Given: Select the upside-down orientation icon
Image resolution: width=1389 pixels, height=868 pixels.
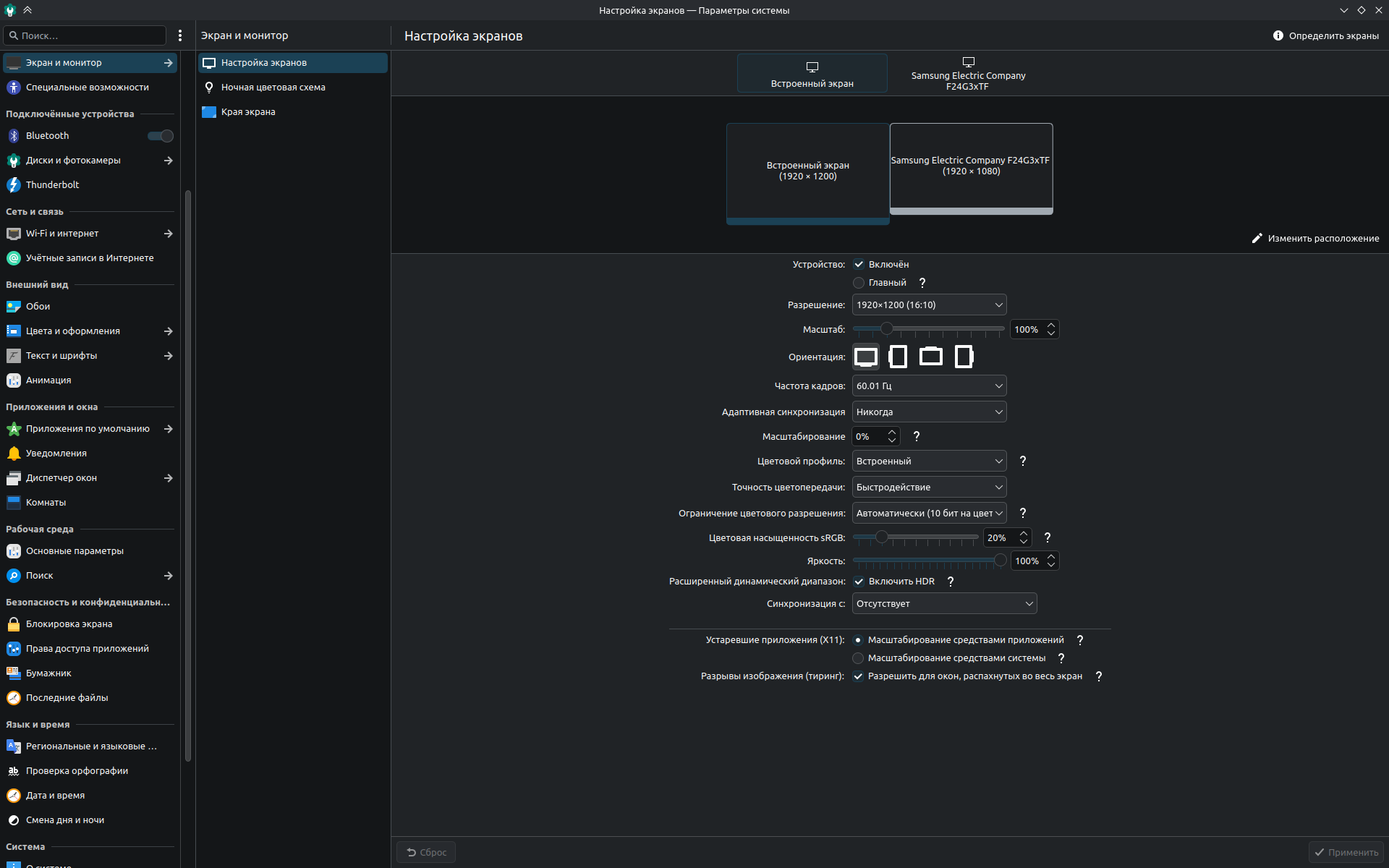Looking at the screenshot, I should tap(931, 357).
